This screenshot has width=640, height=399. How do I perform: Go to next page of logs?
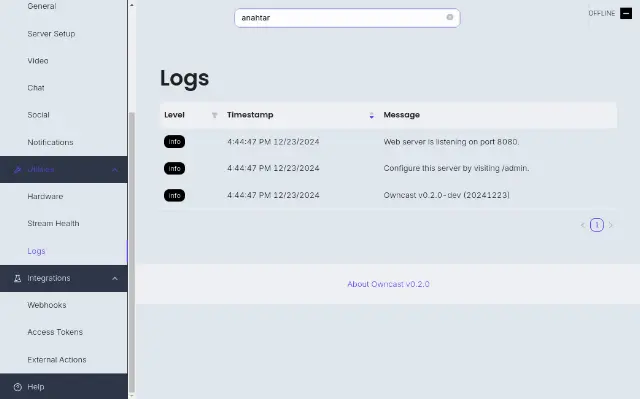click(611, 225)
